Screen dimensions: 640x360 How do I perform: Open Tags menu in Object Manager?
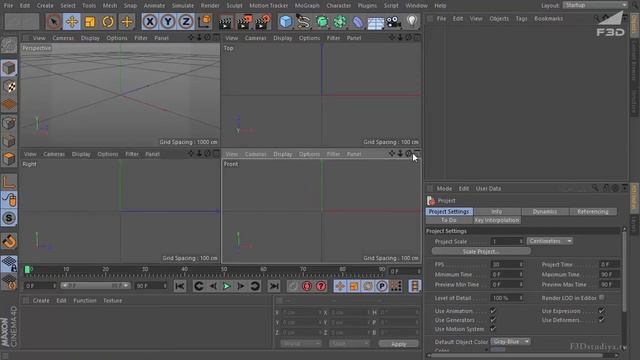[521, 19]
